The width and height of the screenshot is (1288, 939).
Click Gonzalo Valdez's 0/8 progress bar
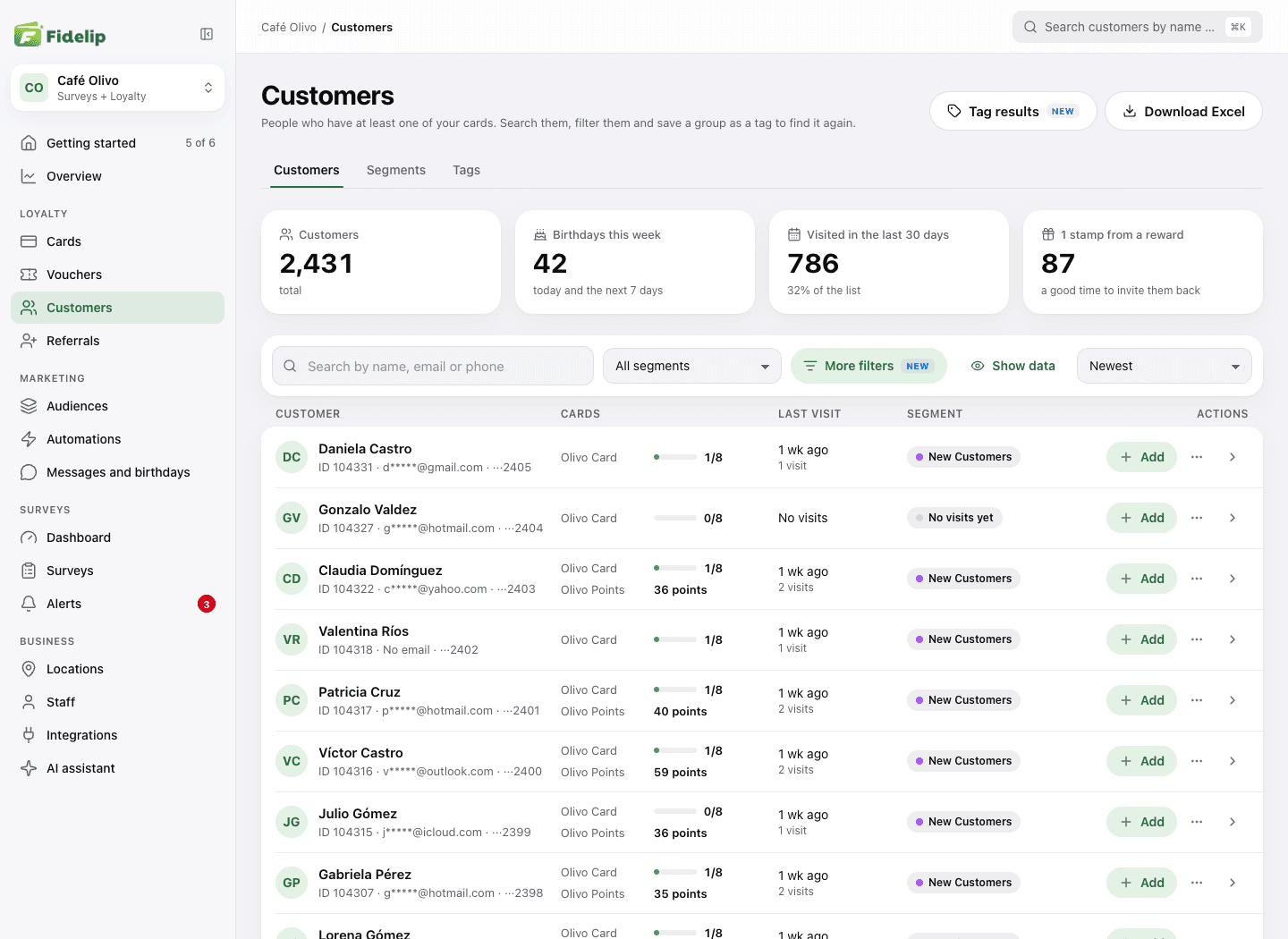tap(675, 518)
